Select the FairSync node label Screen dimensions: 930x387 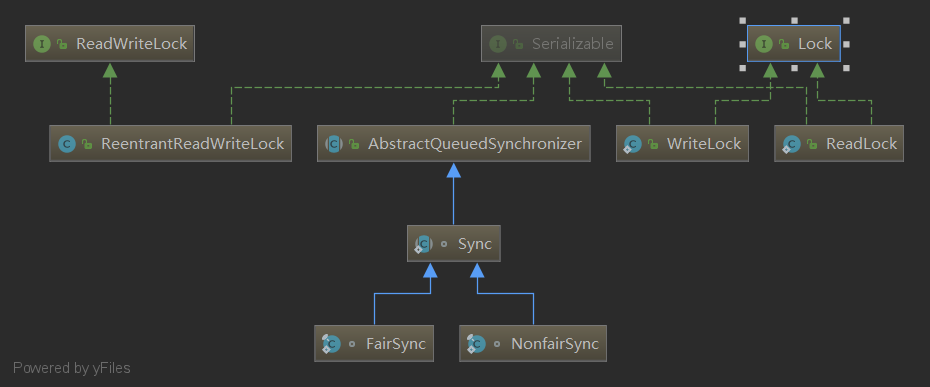pos(396,344)
